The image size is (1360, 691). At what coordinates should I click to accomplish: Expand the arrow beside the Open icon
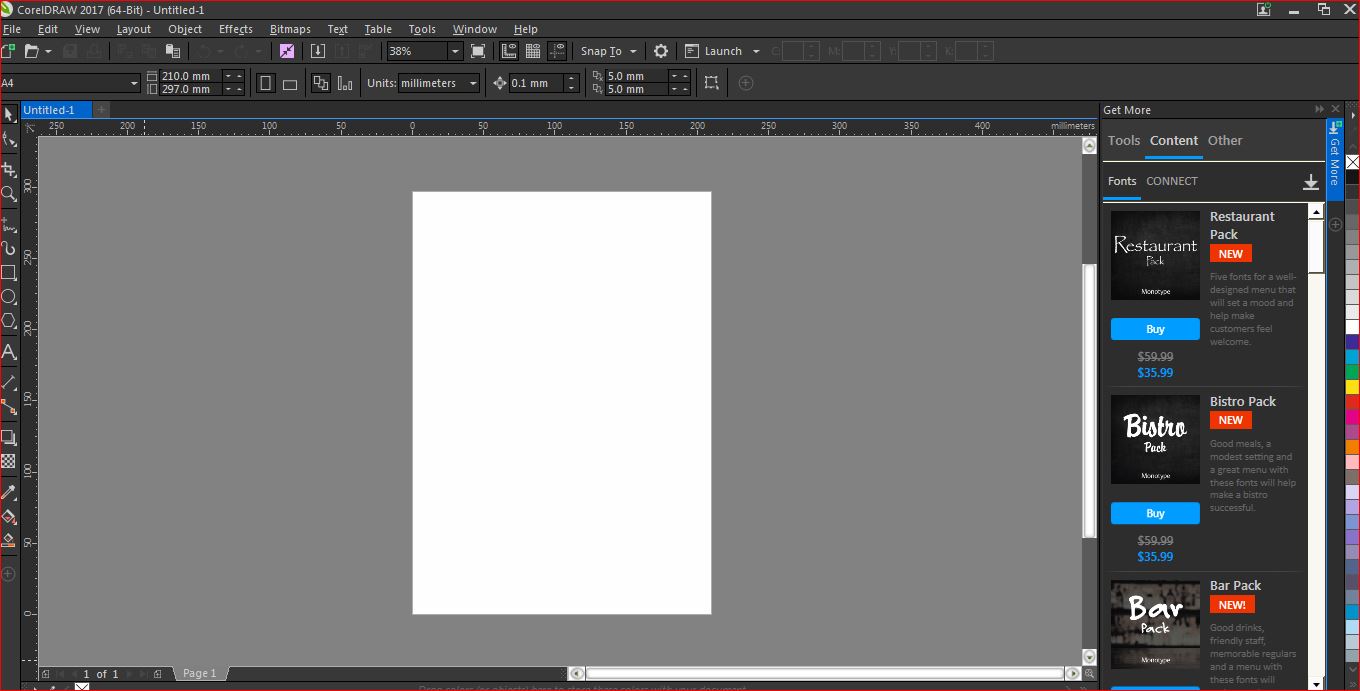coord(47,51)
